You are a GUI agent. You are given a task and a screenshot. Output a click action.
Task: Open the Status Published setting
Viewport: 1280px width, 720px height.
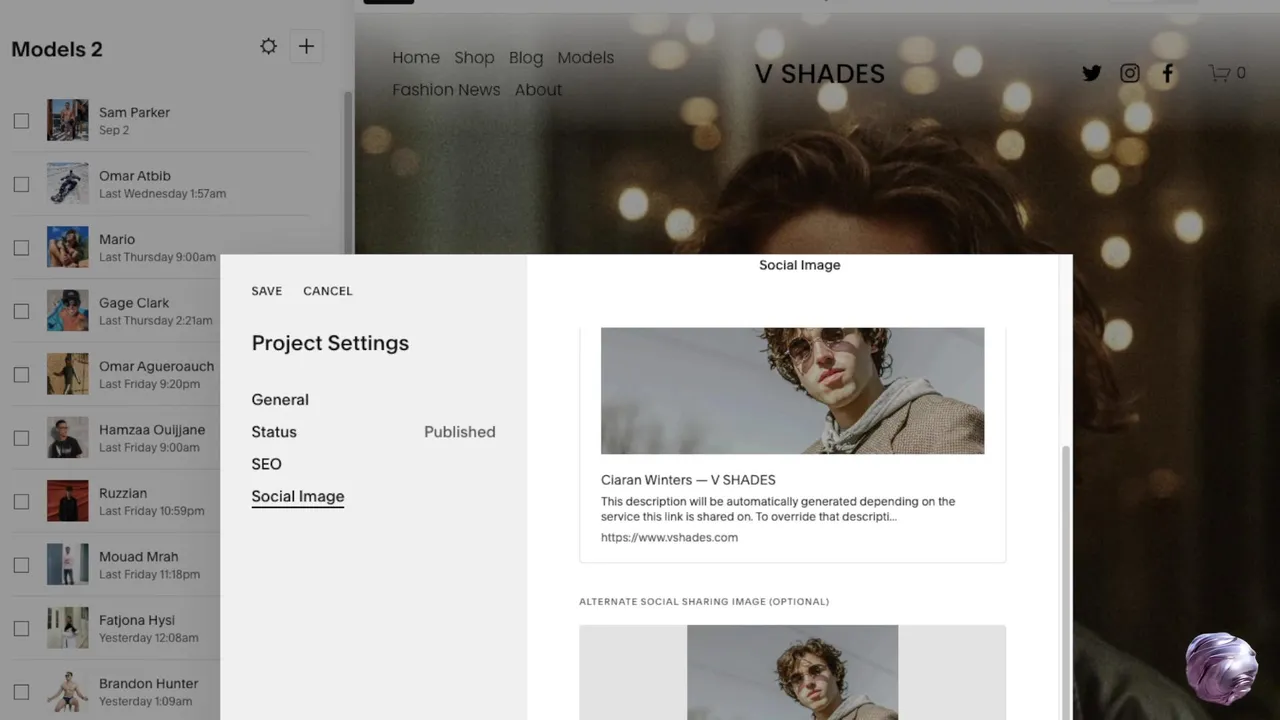[x=373, y=432]
